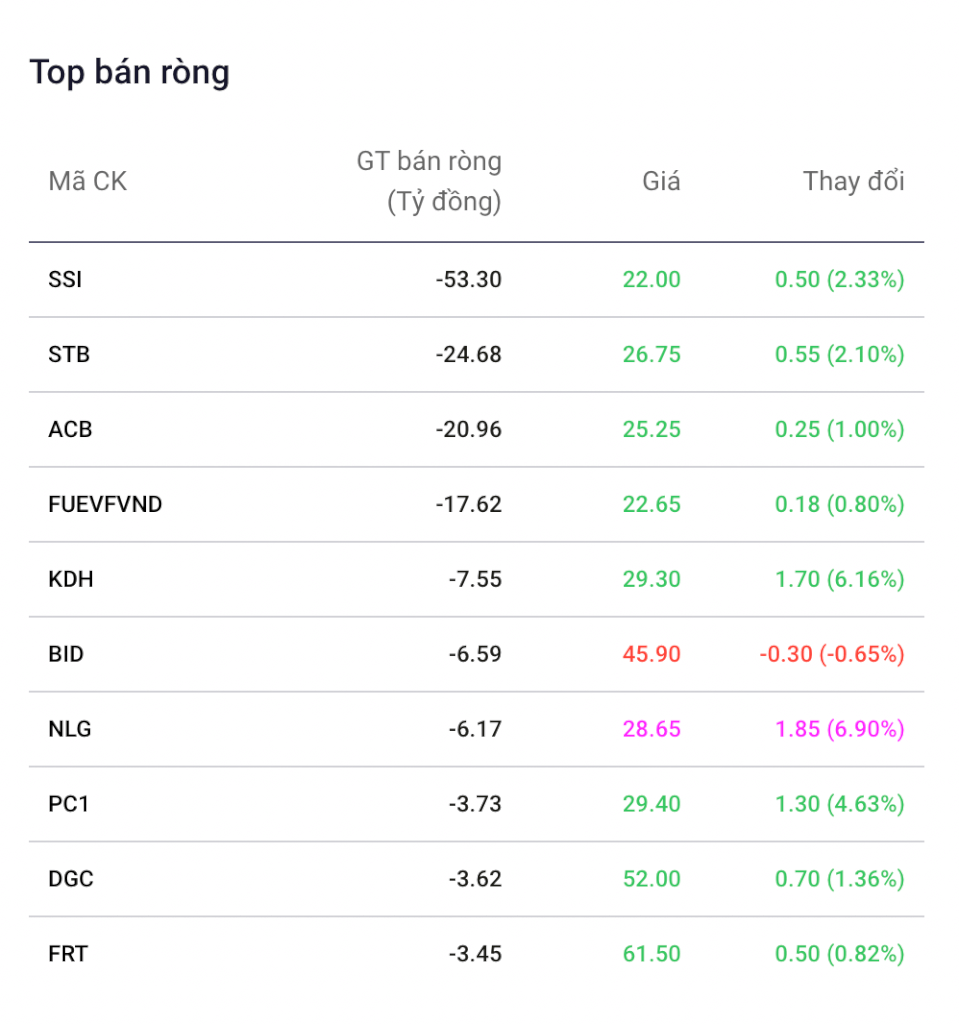
Task: Click KDH change 1.70 (6.16%)
Action: coord(839,579)
